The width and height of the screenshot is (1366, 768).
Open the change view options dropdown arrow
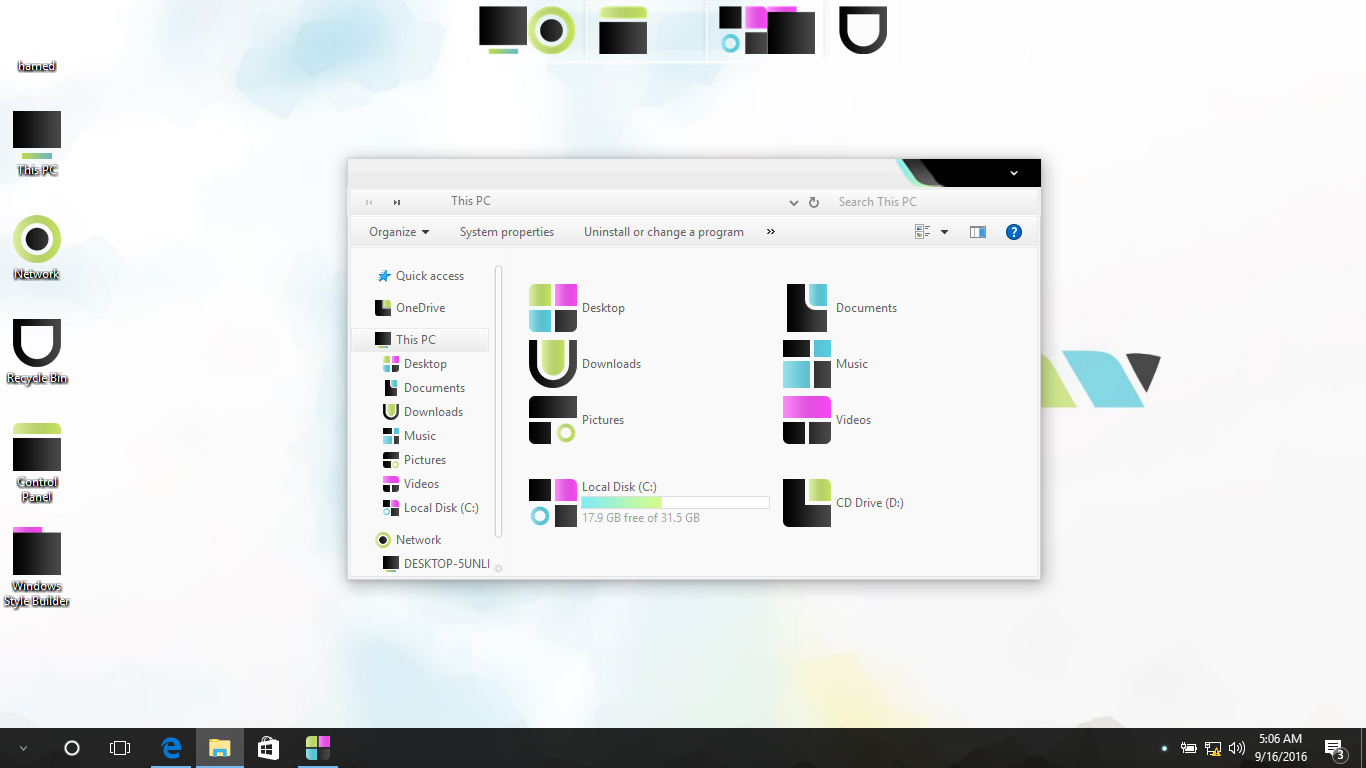click(x=944, y=232)
